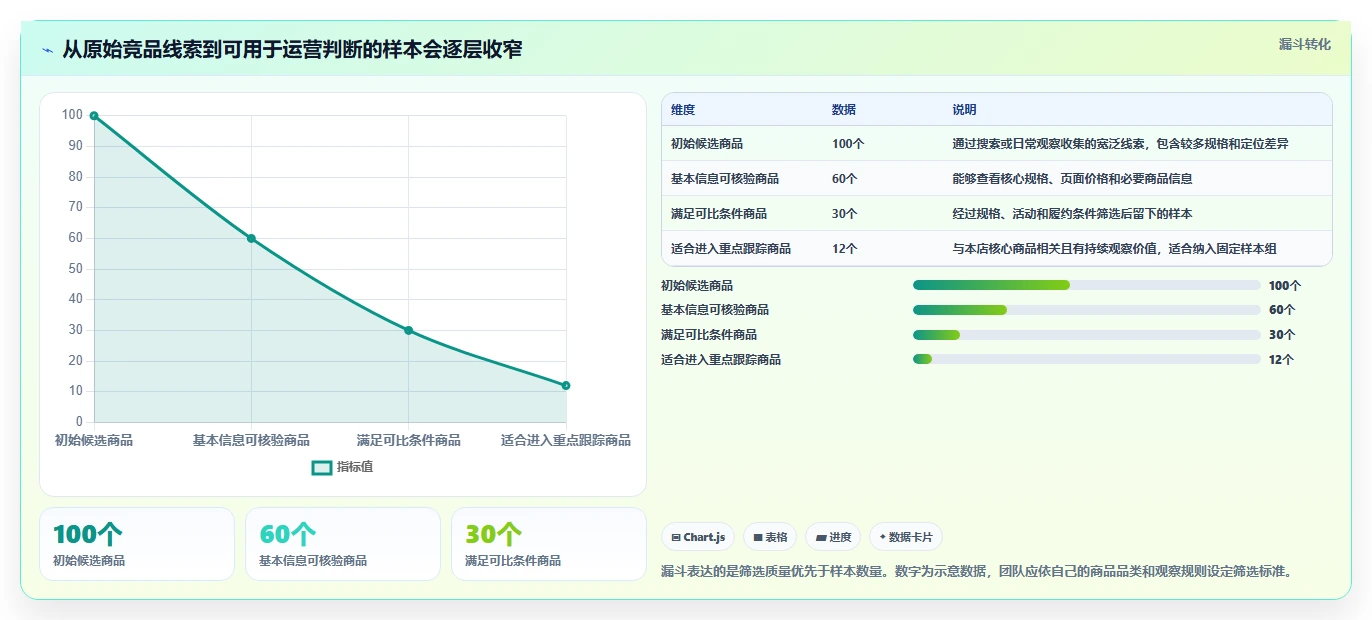Click the 30个 stat card
Screen dimensions: 1372x620
(x=549, y=544)
